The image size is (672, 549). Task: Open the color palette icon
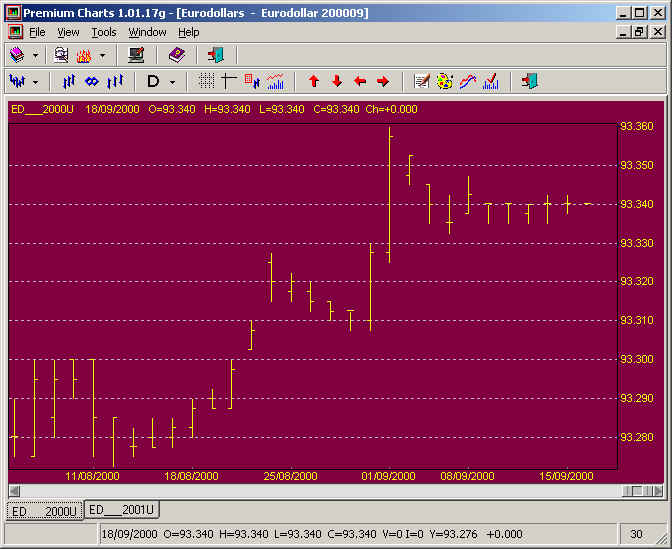coord(444,81)
